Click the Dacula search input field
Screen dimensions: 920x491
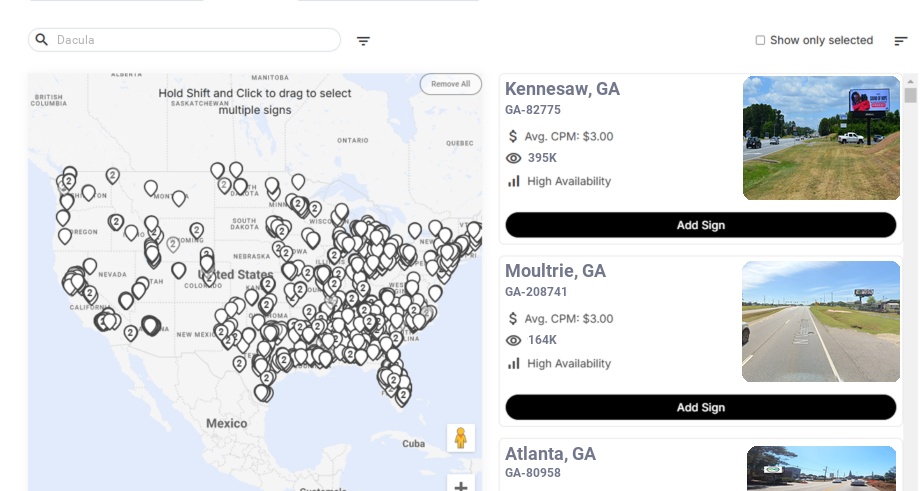click(x=195, y=40)
